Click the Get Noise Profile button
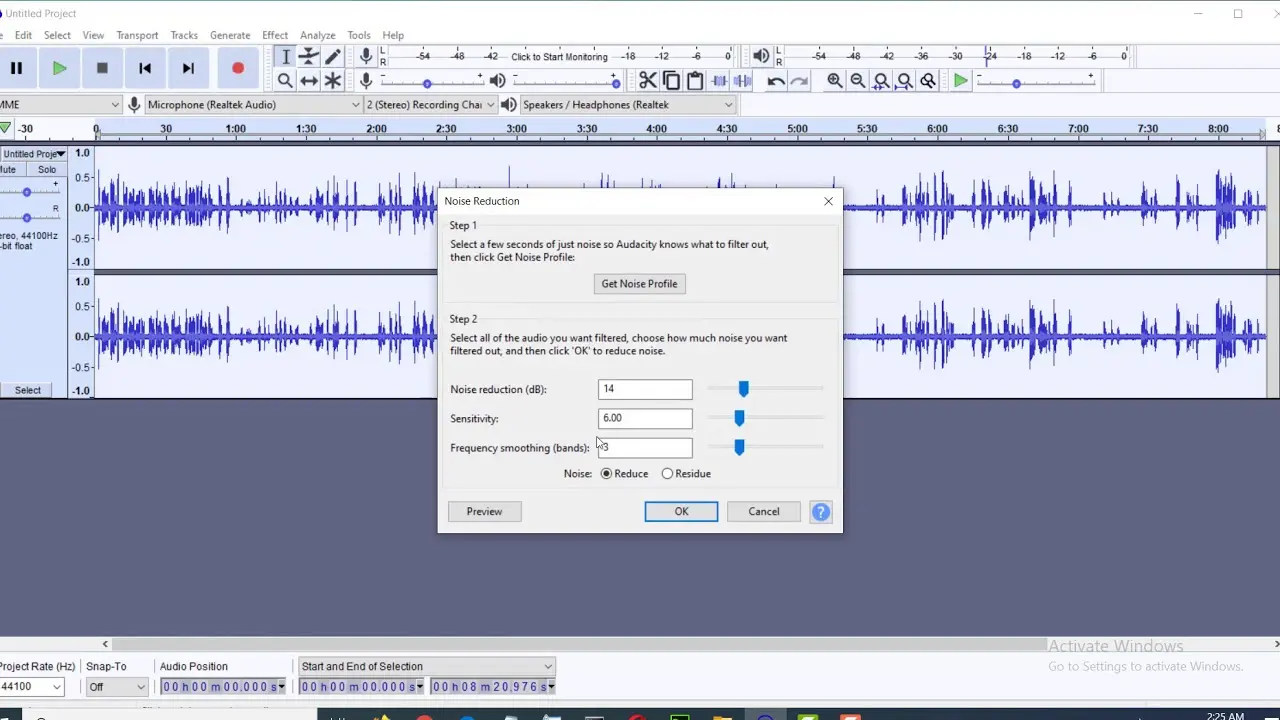The image size is (1280, 720). (x=639, y=284)
